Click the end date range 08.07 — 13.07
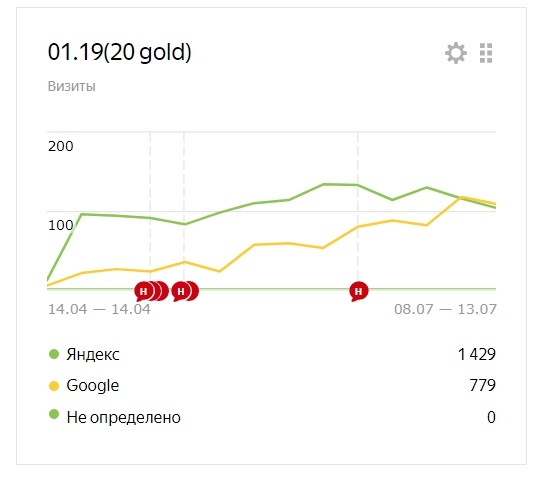Screen dimensions: 543x483 (445, 309)
